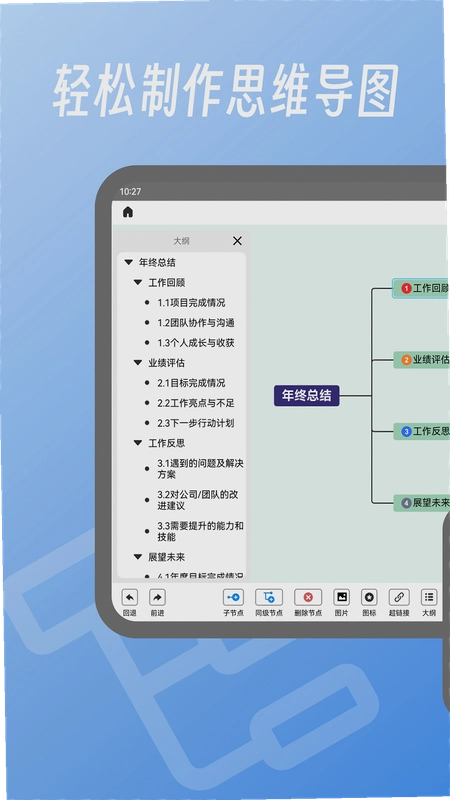The width and height of the screenshot is (450, 800).
Task: Select the 展望未来 mind map node
Action: pyautogui.click(x=422, y=503)
